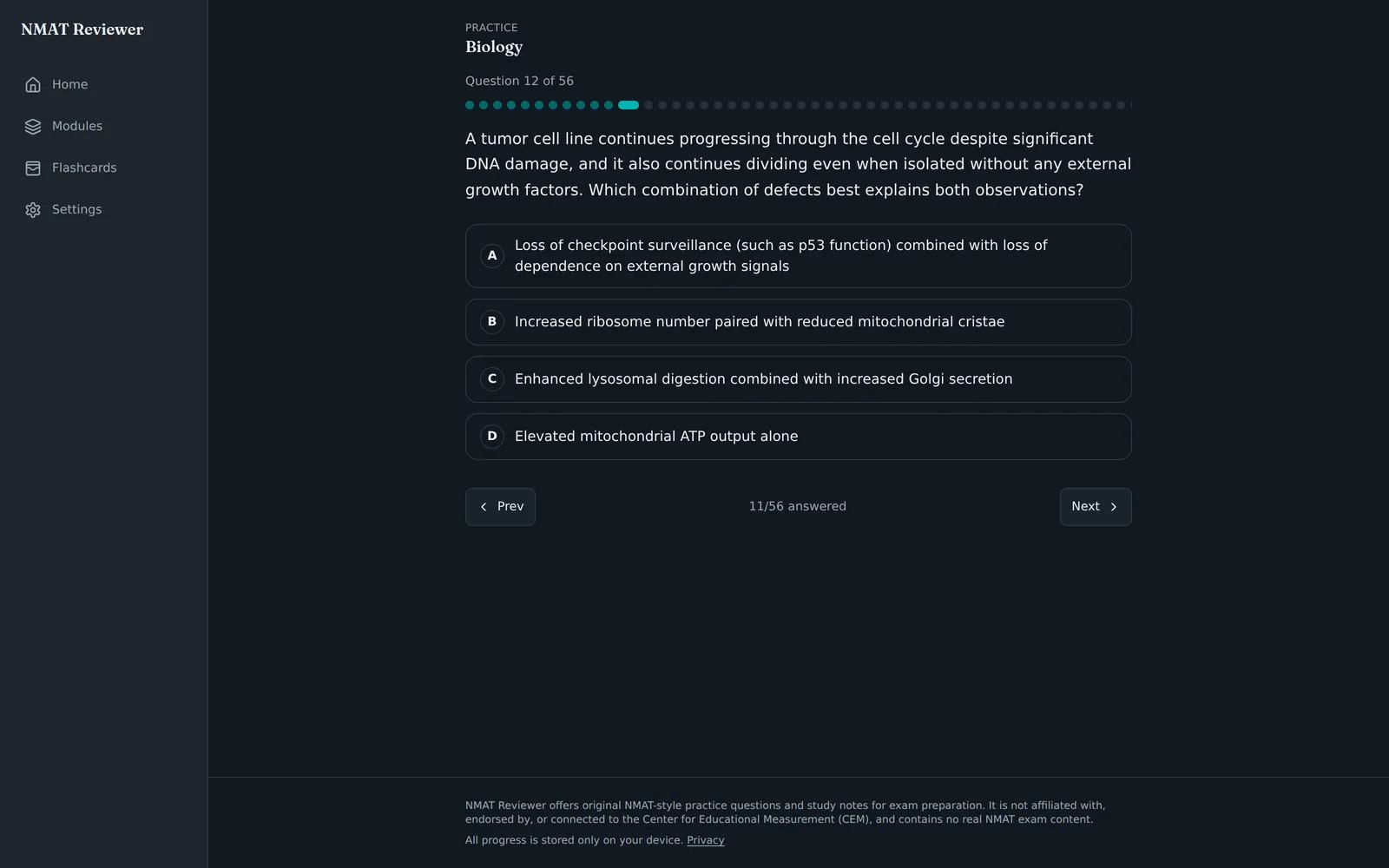This screenshot has height=868, width=1389.
Task: Select the circled letter B badge
Action: [x=492, y=322]
